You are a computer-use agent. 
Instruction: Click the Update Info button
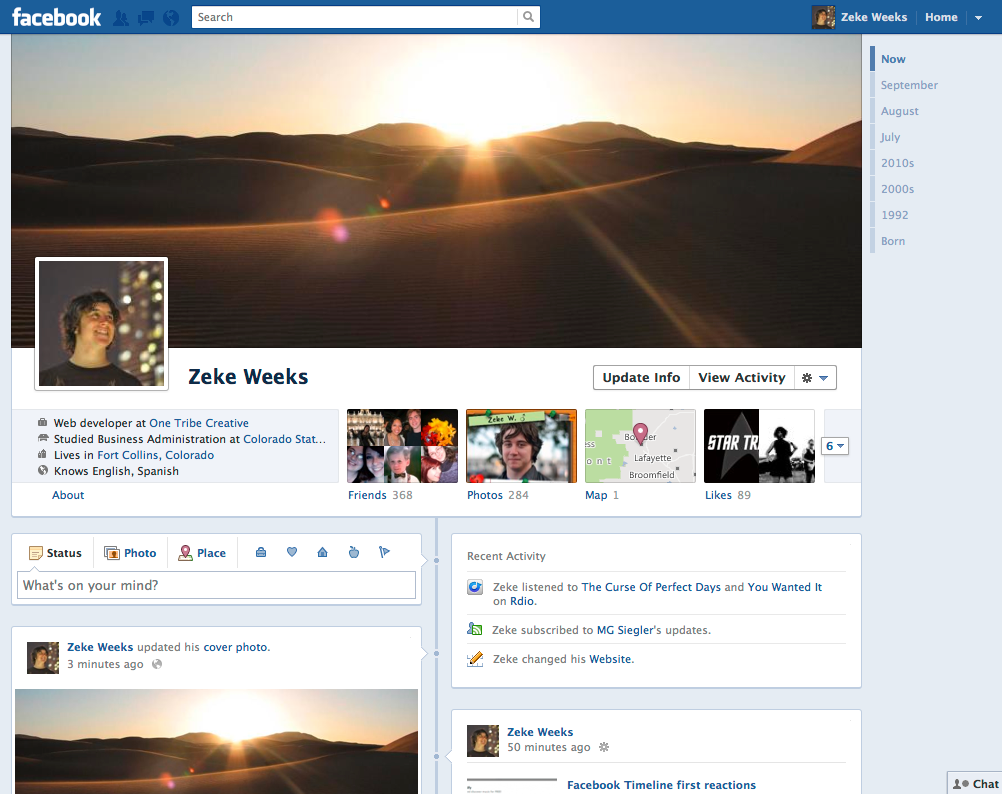[x=641, y=378]
